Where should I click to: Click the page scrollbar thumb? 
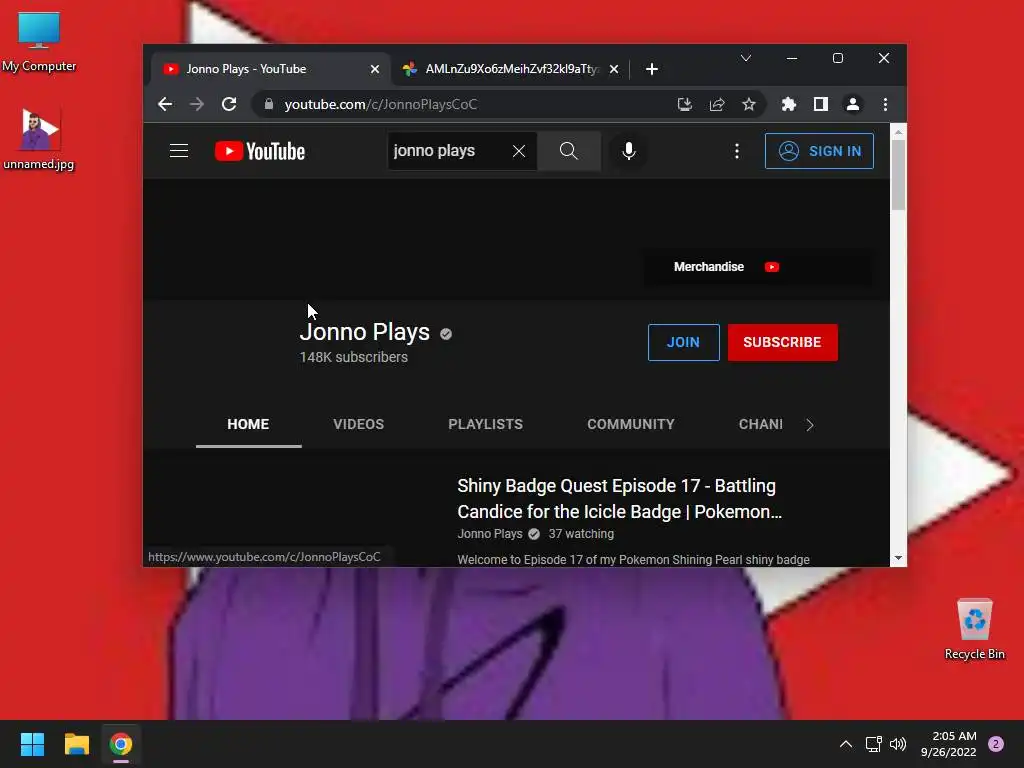click(899, 174)
